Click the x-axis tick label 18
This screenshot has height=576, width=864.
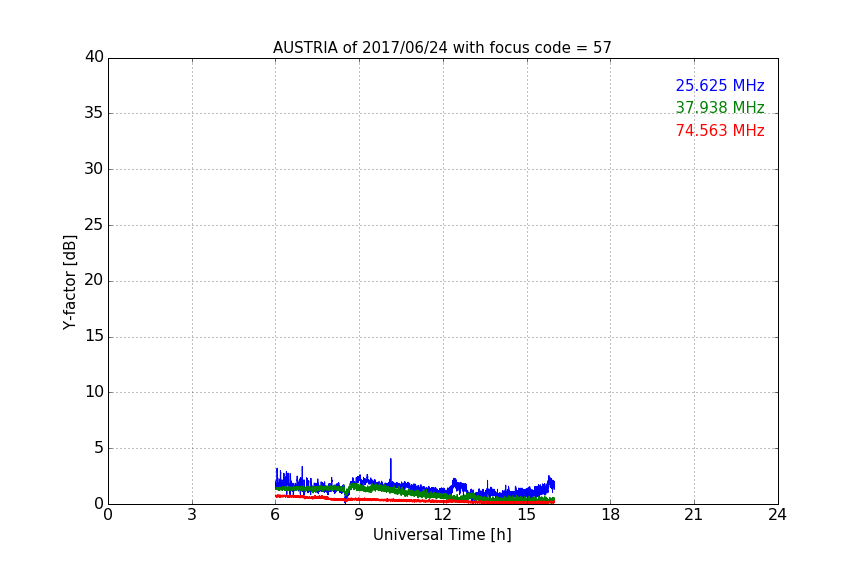coord(610,515)
